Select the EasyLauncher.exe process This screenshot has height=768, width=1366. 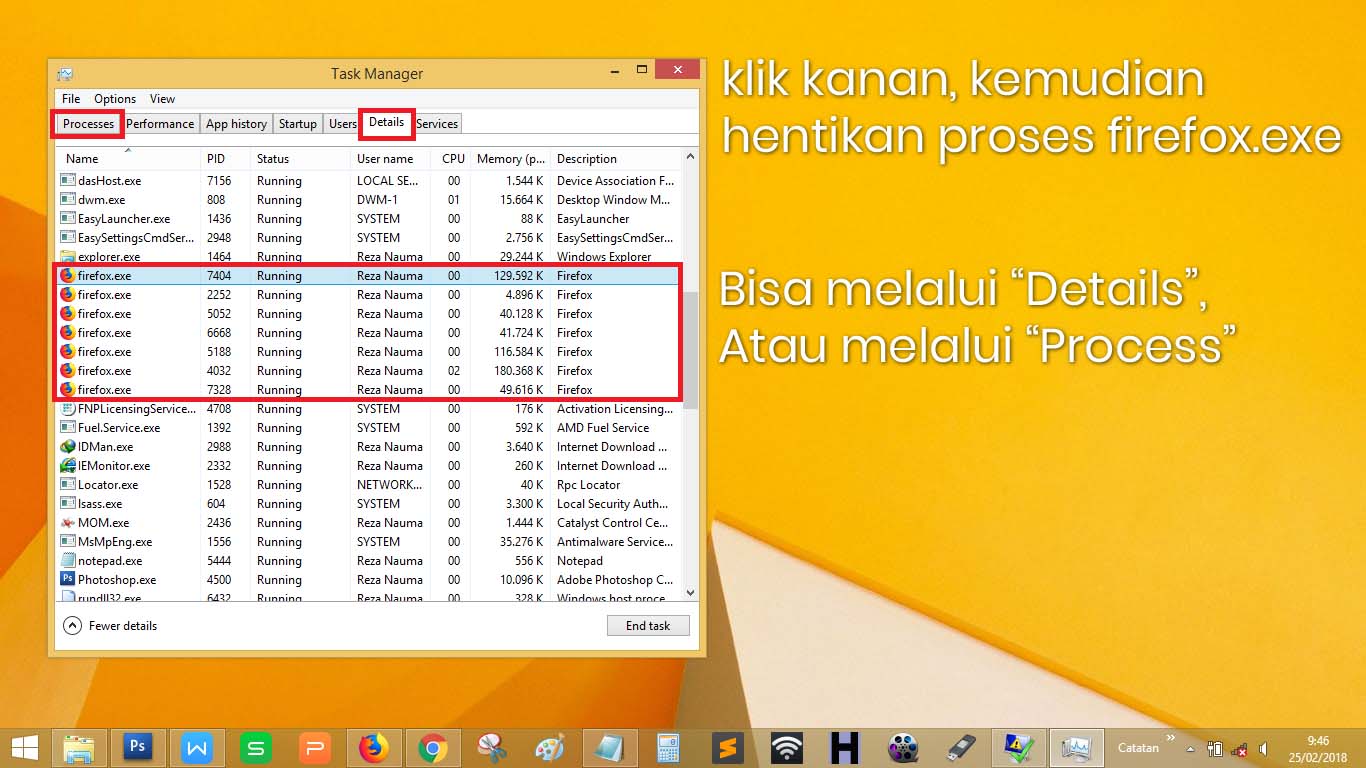click(x=369, y=218)
